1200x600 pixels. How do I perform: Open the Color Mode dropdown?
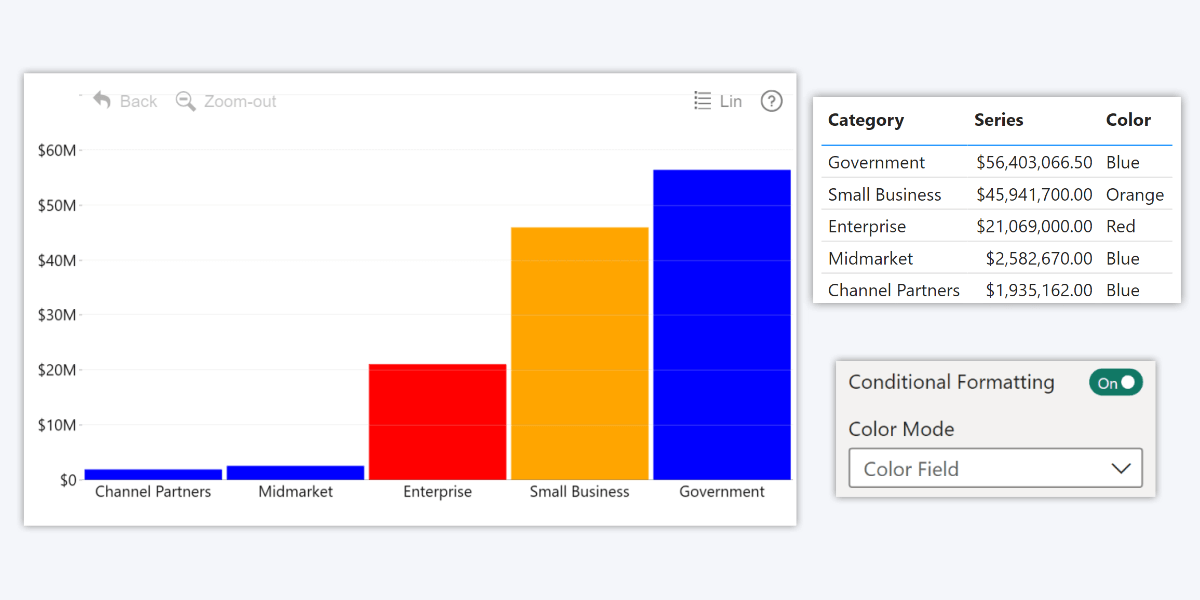point(994,468)
